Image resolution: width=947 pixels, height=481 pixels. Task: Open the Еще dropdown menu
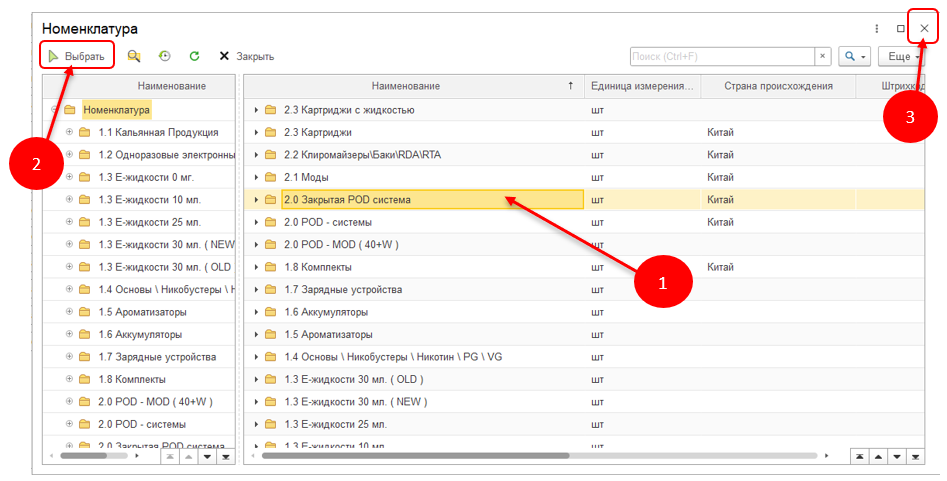coord(904,57)
